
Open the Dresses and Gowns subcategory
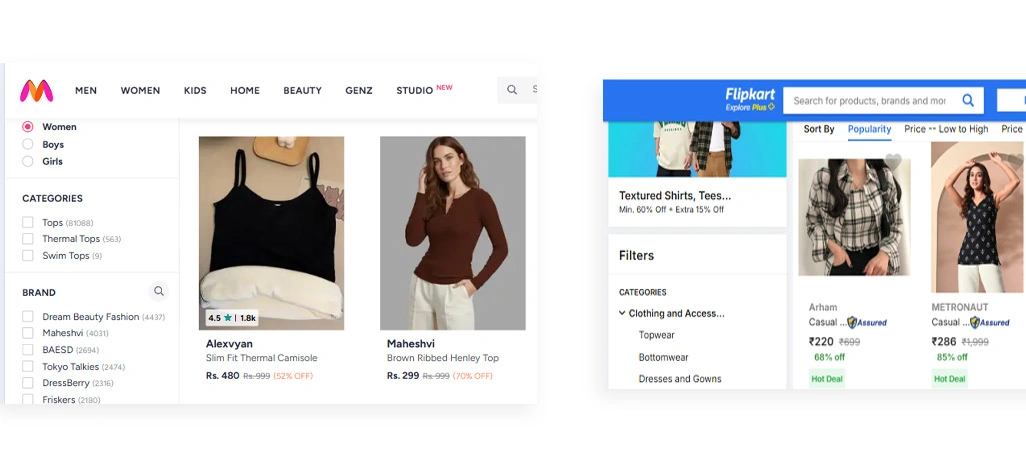(680, 379)
